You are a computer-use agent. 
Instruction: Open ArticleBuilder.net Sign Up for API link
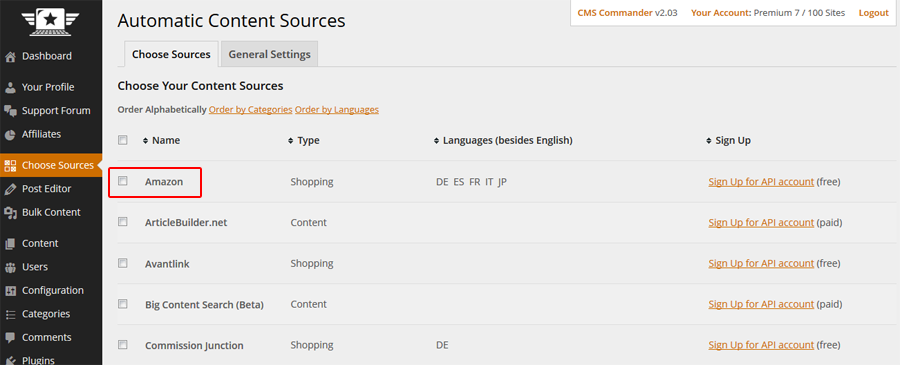pos(761,223)
